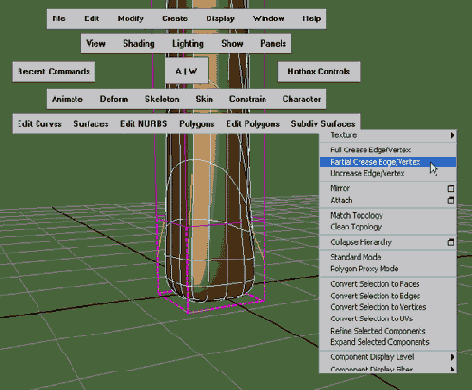
Task: Choose Partial Crease Edge/Vertex
Action: coord(388,162)
